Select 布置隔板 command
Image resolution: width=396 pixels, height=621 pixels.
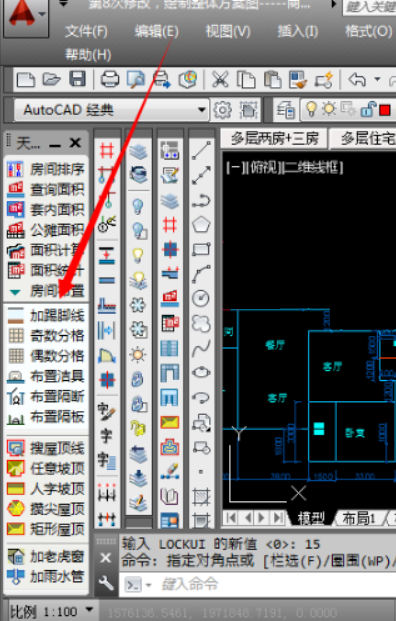click(46, 417)
